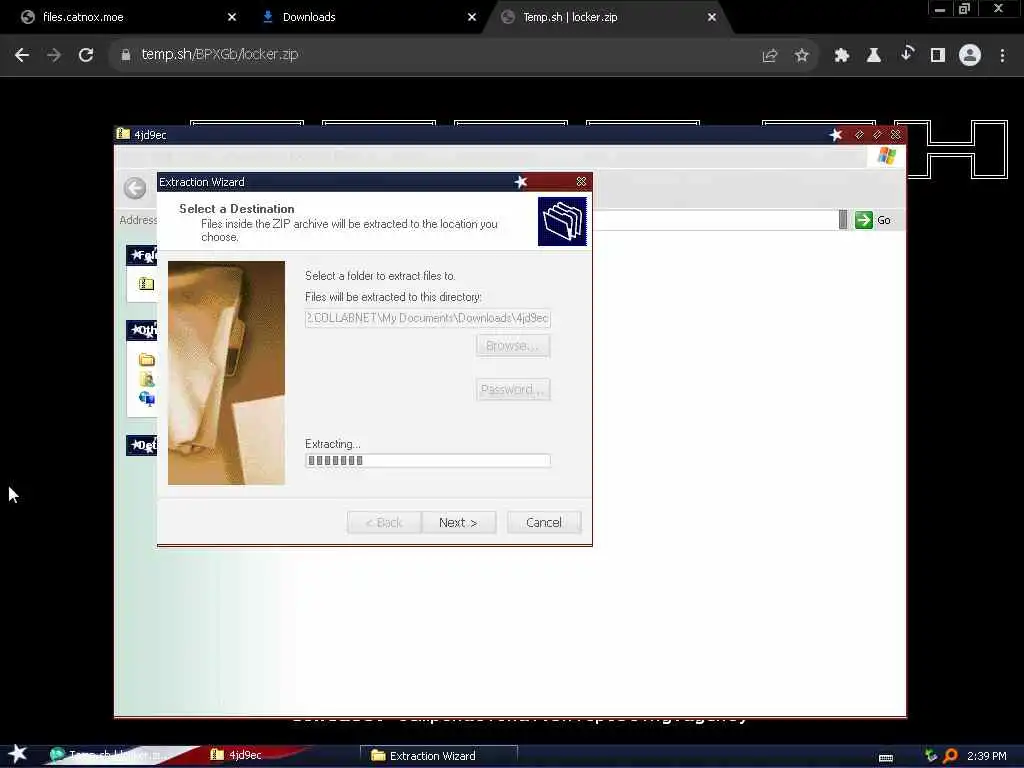Close the files.catnox.moe tab
The height and width of the screenshot is (768, 1024).
pos(232,18)
